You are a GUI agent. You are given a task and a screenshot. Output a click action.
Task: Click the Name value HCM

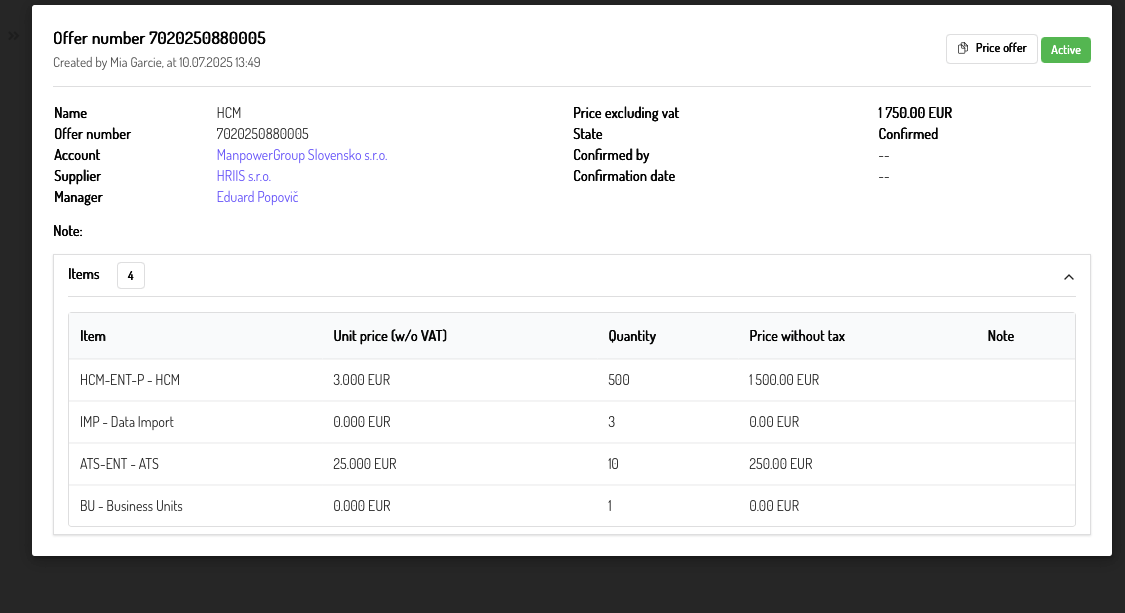click(229, 113)
